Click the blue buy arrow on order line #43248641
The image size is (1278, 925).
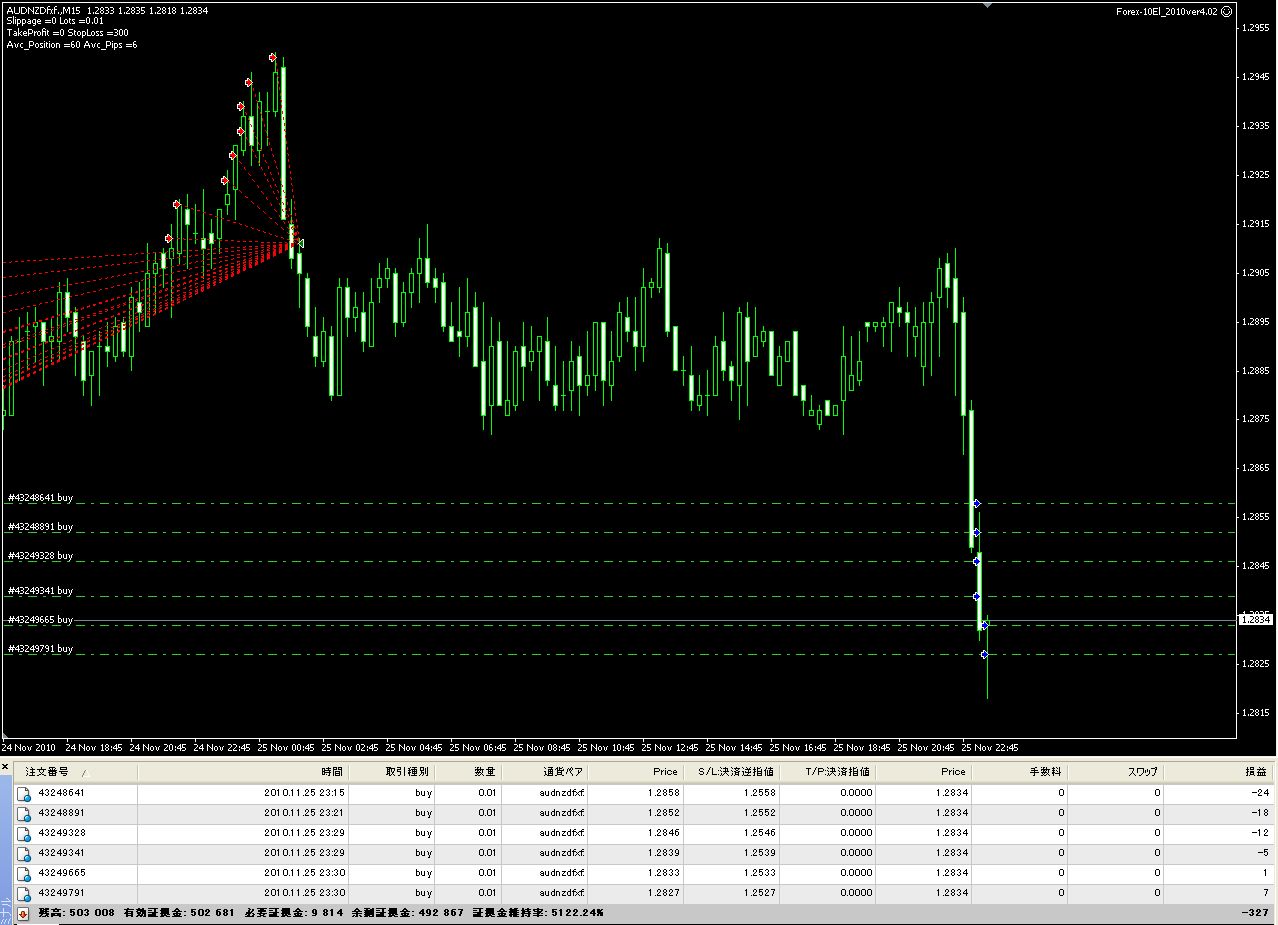click(976, 503)
